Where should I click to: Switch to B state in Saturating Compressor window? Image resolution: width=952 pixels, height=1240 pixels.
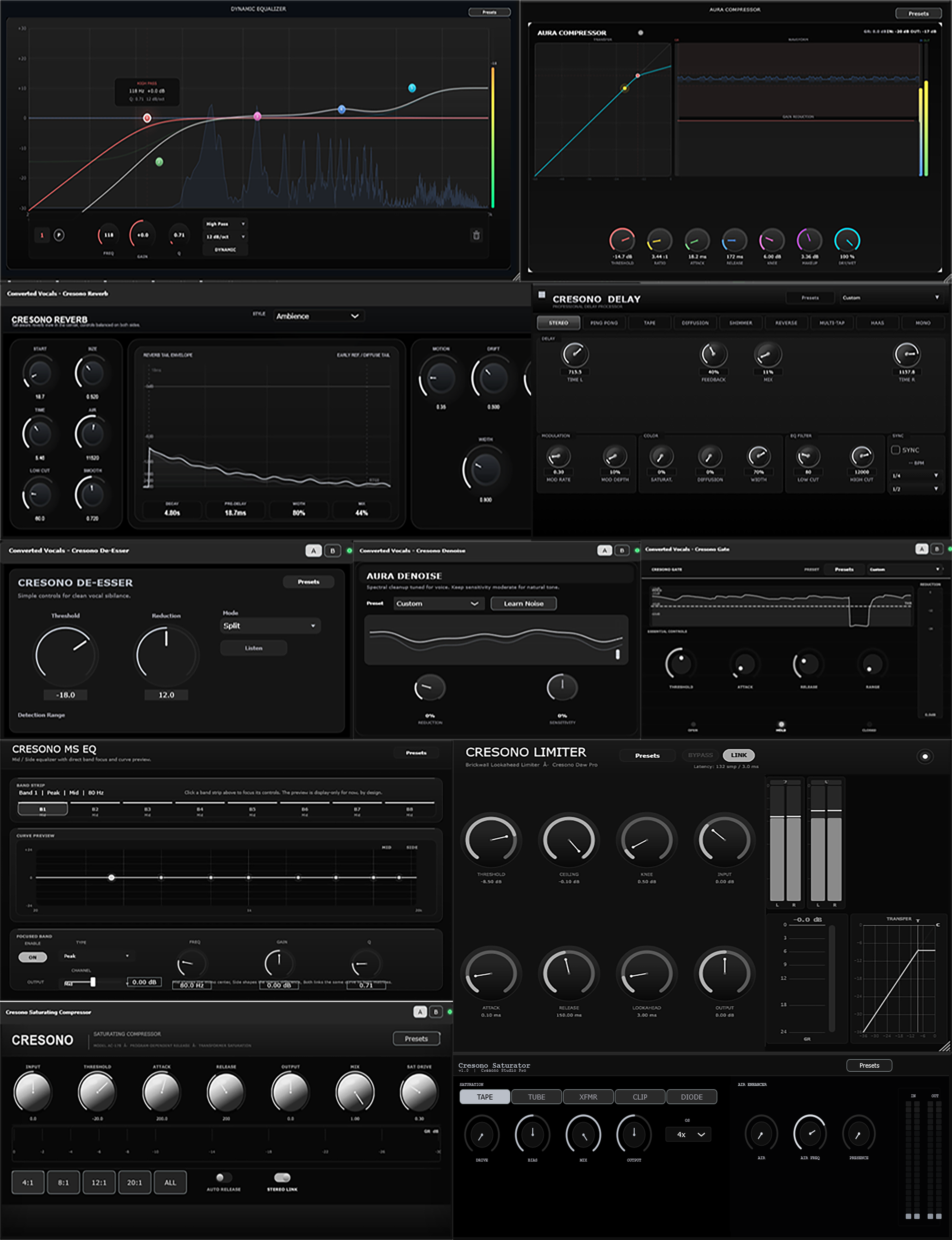pyautogui.click(x=436, y=1012)
